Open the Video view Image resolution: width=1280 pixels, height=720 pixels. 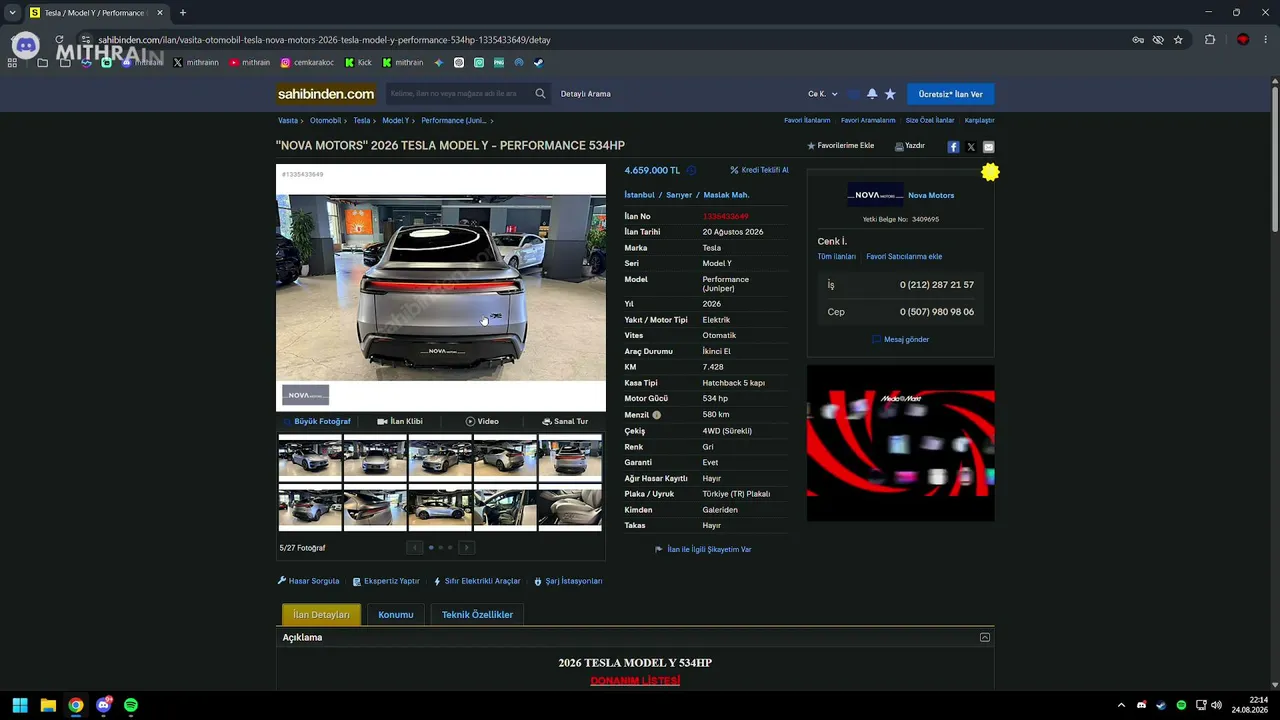click(x=482, y=422)
